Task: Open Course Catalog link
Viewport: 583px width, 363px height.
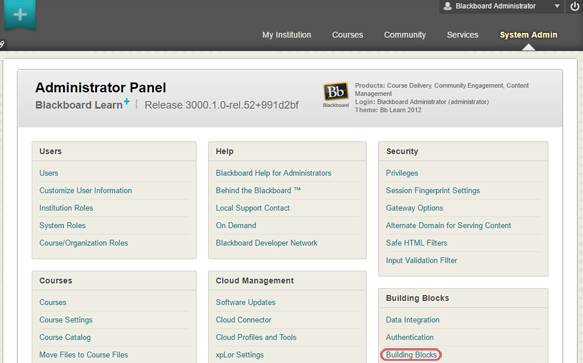Action: [65, 337]
